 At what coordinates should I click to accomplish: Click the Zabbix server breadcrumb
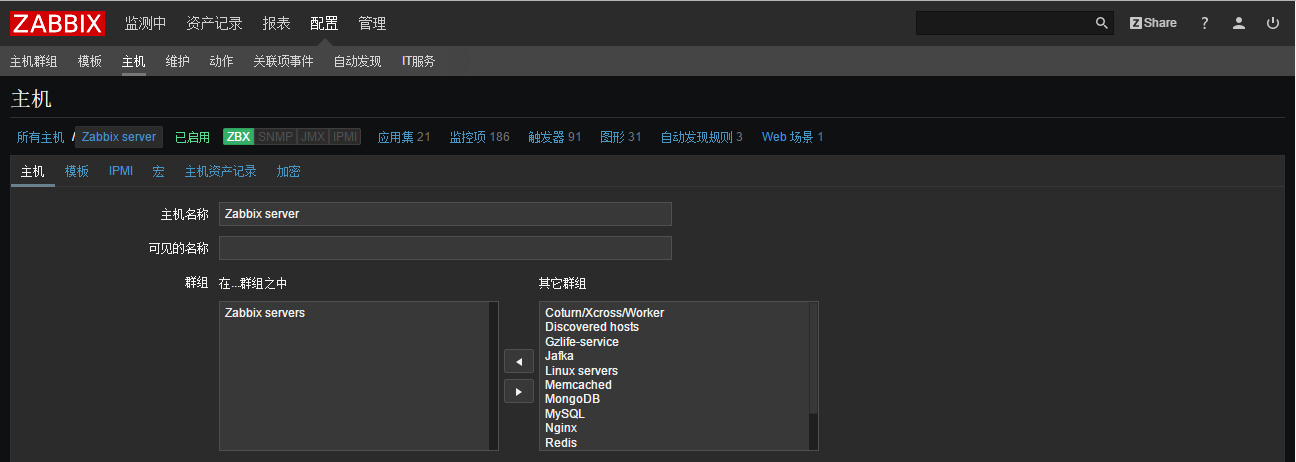point(119,137)
